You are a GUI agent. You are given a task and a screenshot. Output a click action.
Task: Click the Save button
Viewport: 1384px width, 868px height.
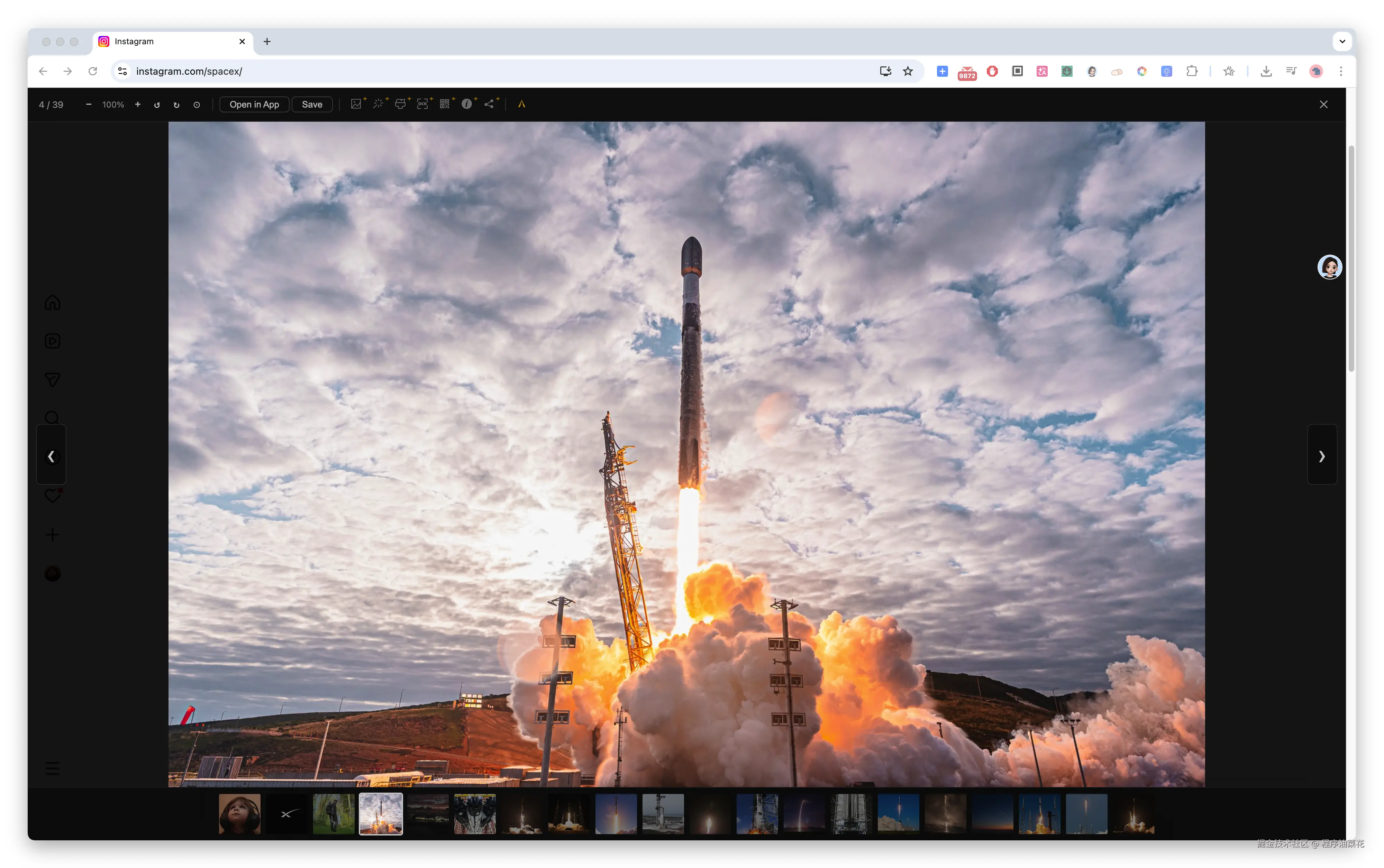[312, 104]
